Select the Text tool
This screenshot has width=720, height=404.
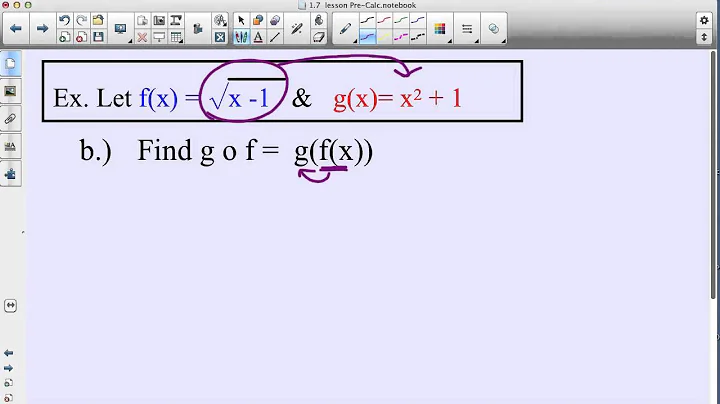(x=258, y=37)
